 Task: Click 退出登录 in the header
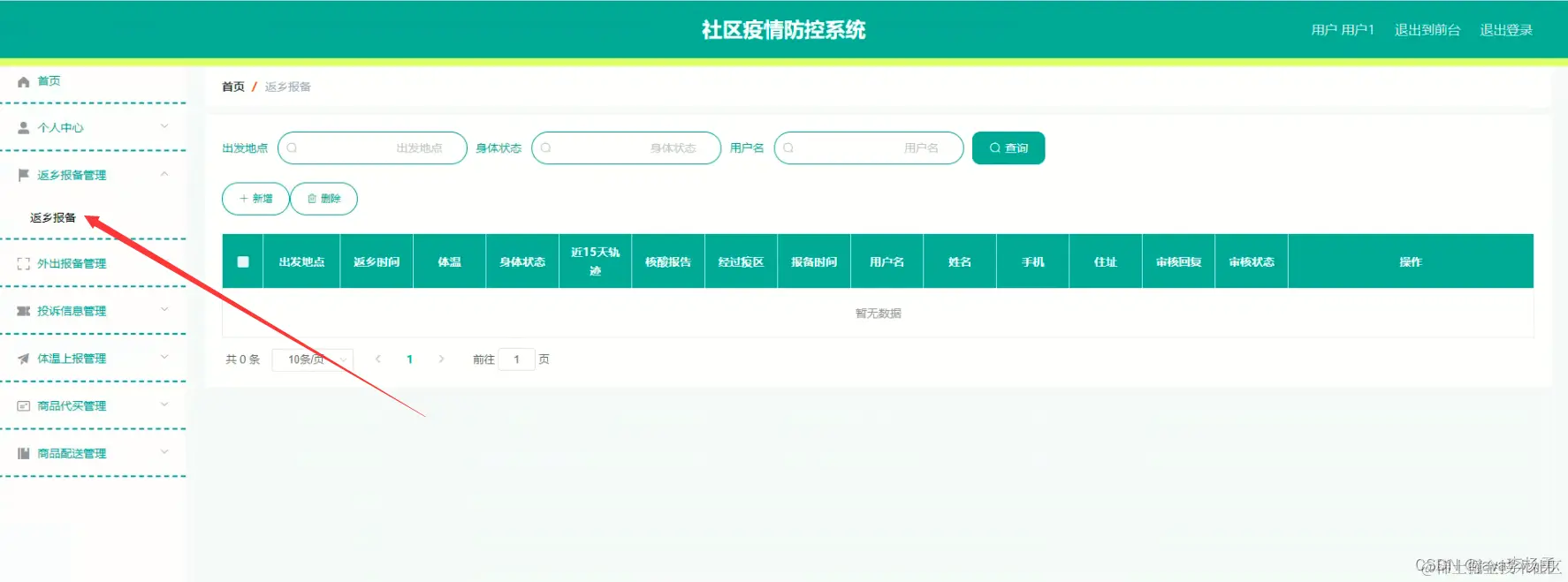pyautogui.click(x=1506, y=30)
